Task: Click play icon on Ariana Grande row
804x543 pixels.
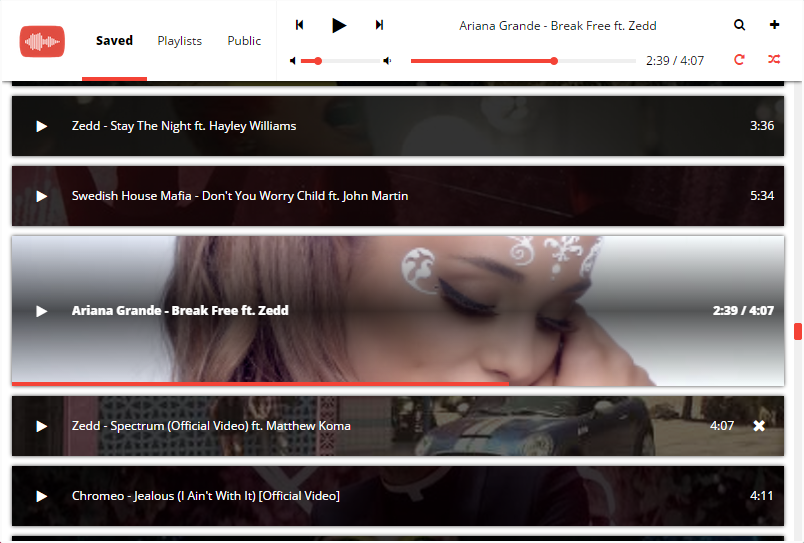Action: [42, 311]
